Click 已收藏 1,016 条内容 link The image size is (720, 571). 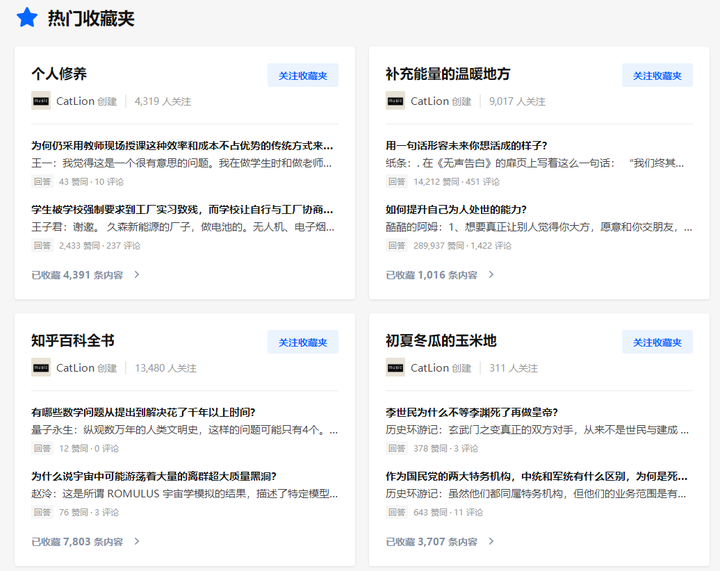[432, 274]
